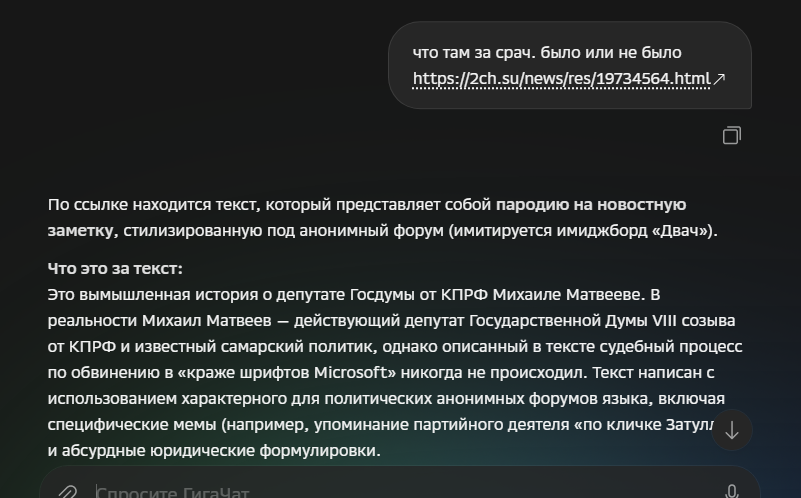Click the bold word "заметку"
This screenshot has height=498, width=801.
tap(80, 231)
